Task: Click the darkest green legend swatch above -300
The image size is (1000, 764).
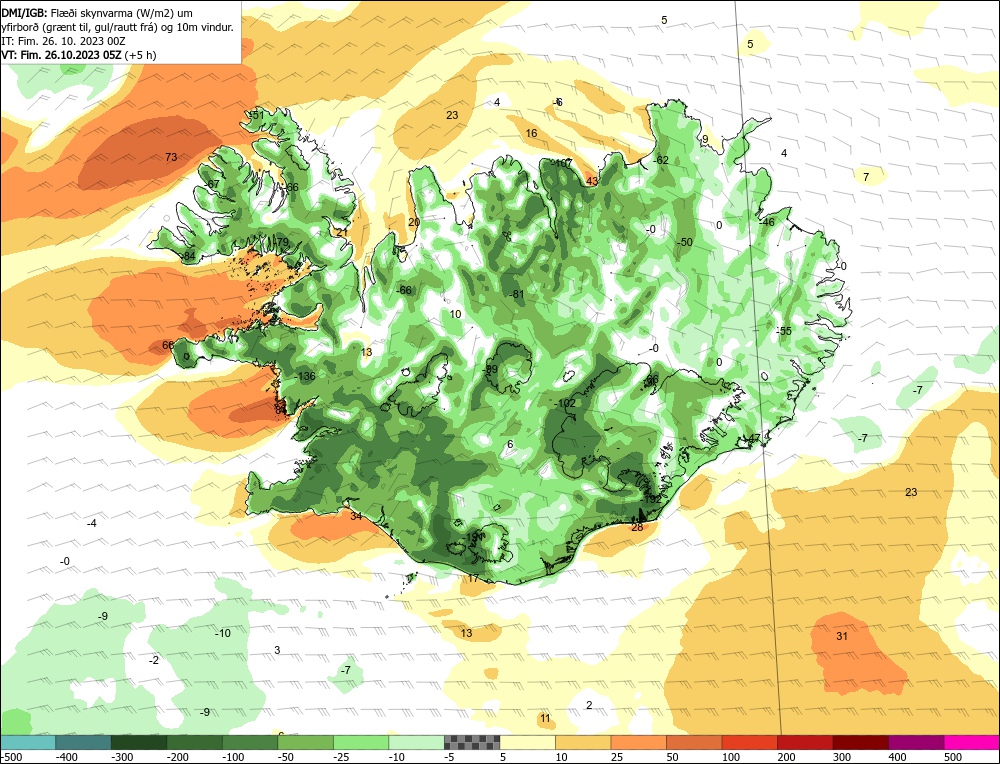Action: pos(138,742)
